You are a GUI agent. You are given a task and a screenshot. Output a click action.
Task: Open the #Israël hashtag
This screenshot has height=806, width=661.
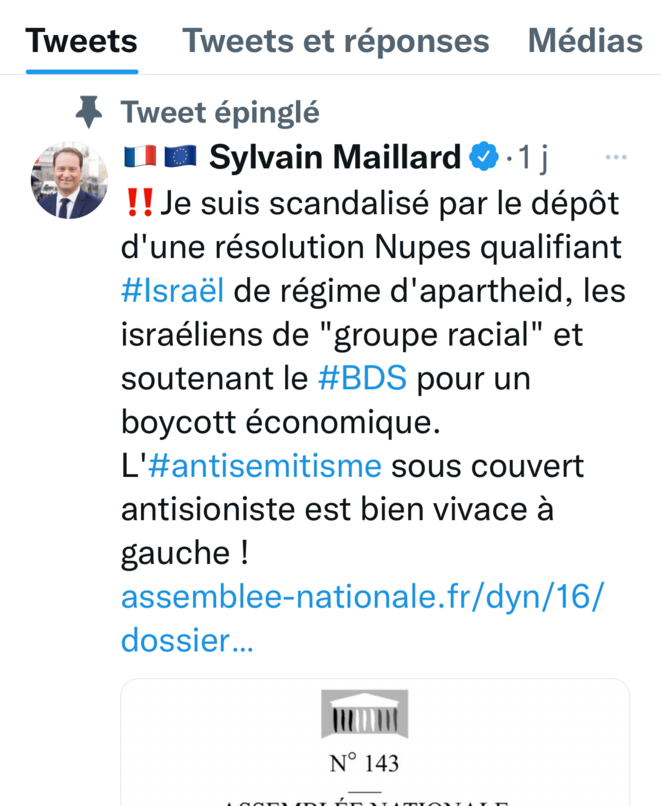[172, 291]
